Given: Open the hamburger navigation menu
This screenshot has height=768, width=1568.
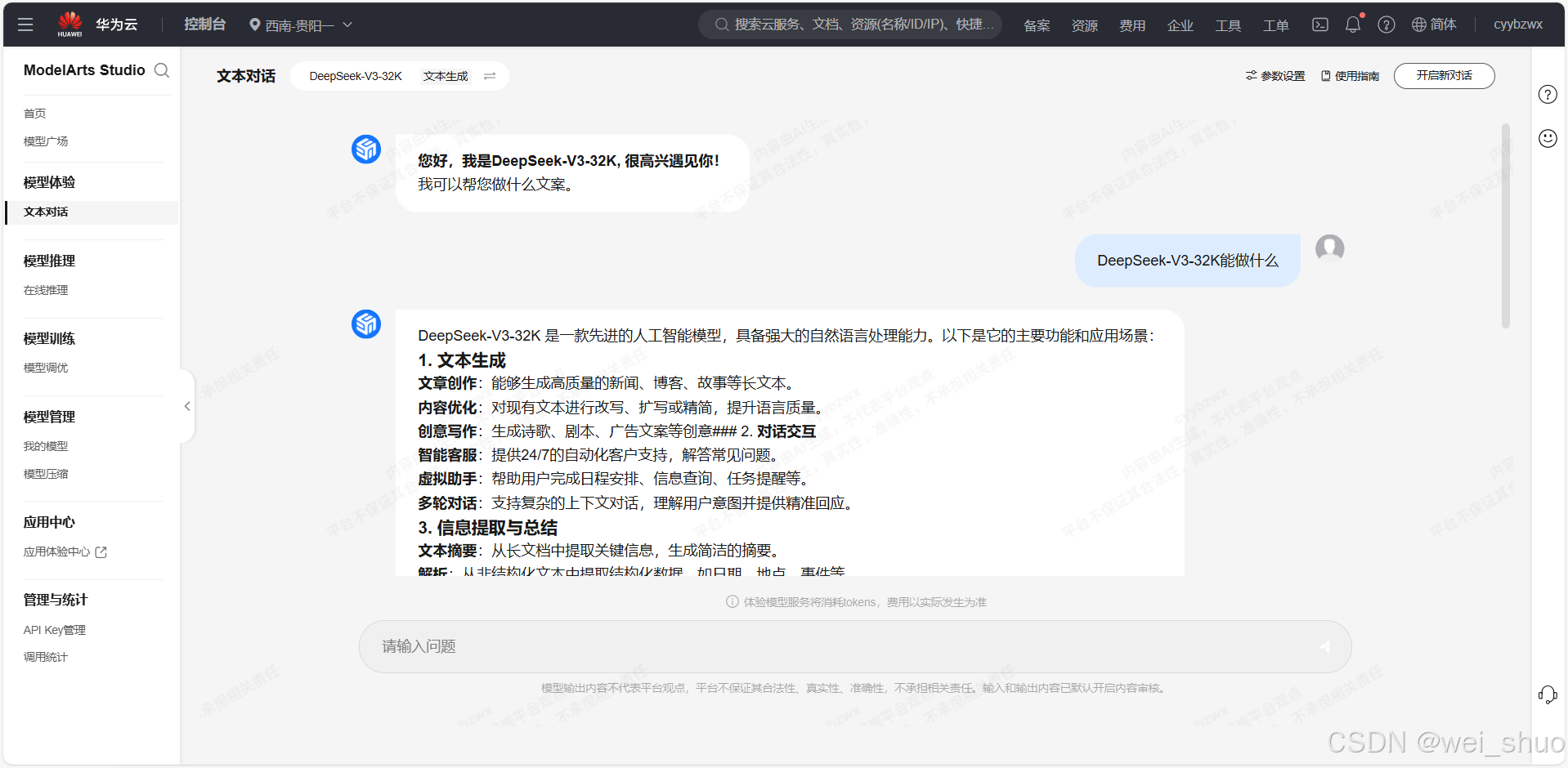Looking at the screenshot, I should 25,25.
